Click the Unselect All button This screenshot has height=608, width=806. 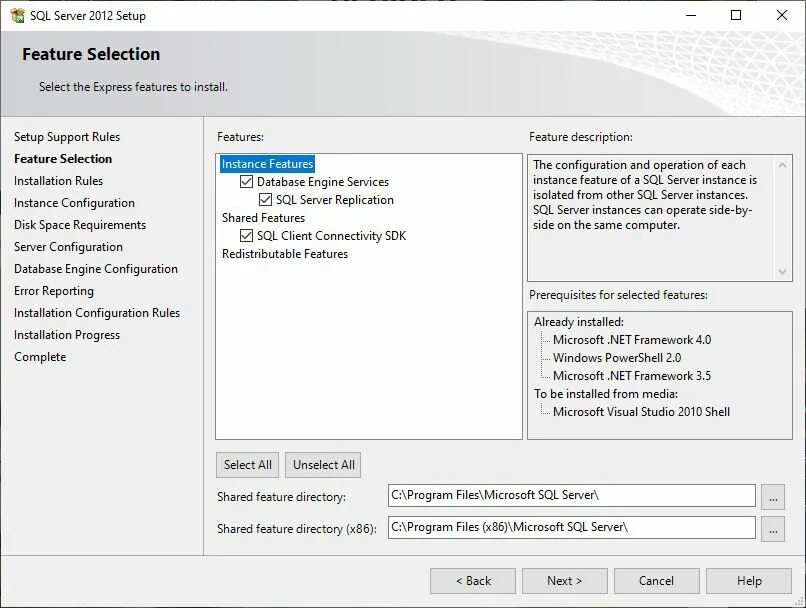[x=323, y=465]
